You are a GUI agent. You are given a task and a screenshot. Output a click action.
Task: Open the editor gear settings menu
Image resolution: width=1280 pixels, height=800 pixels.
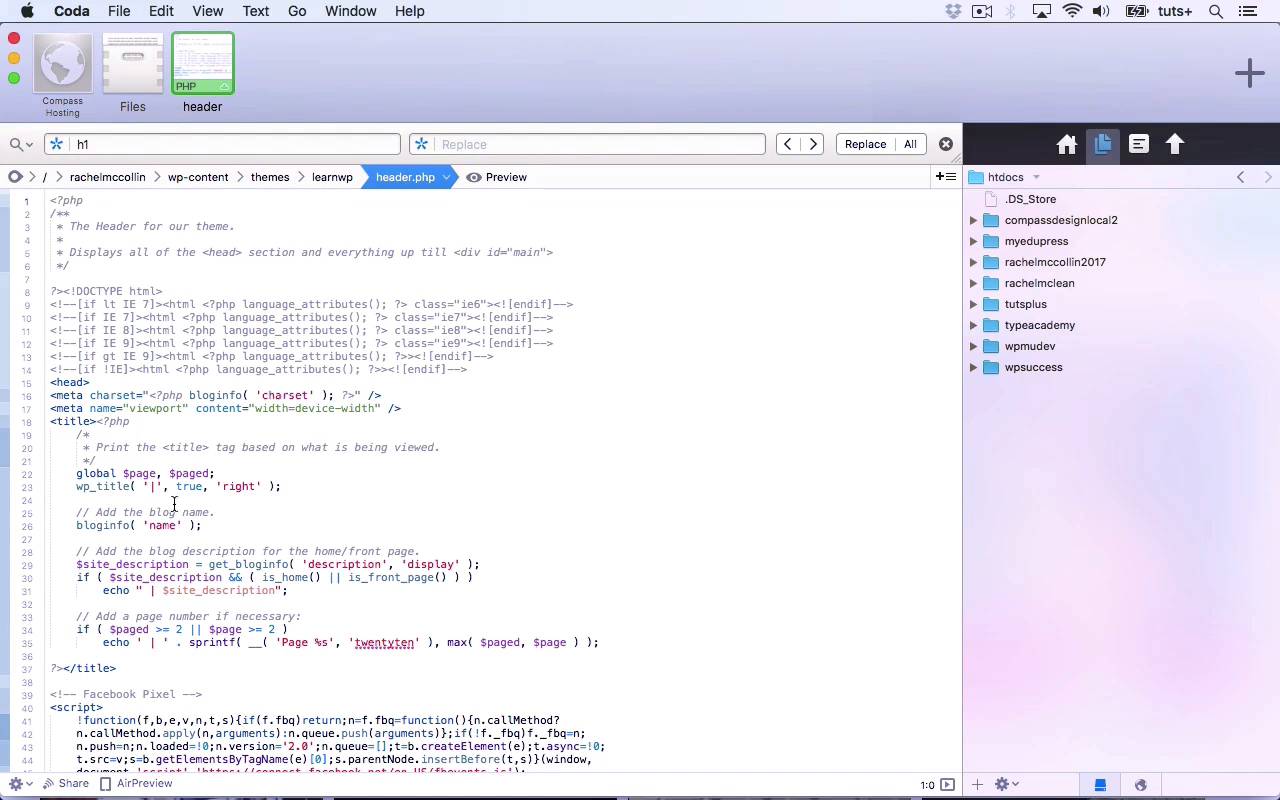pyautogui.click(x=19, y=784)
